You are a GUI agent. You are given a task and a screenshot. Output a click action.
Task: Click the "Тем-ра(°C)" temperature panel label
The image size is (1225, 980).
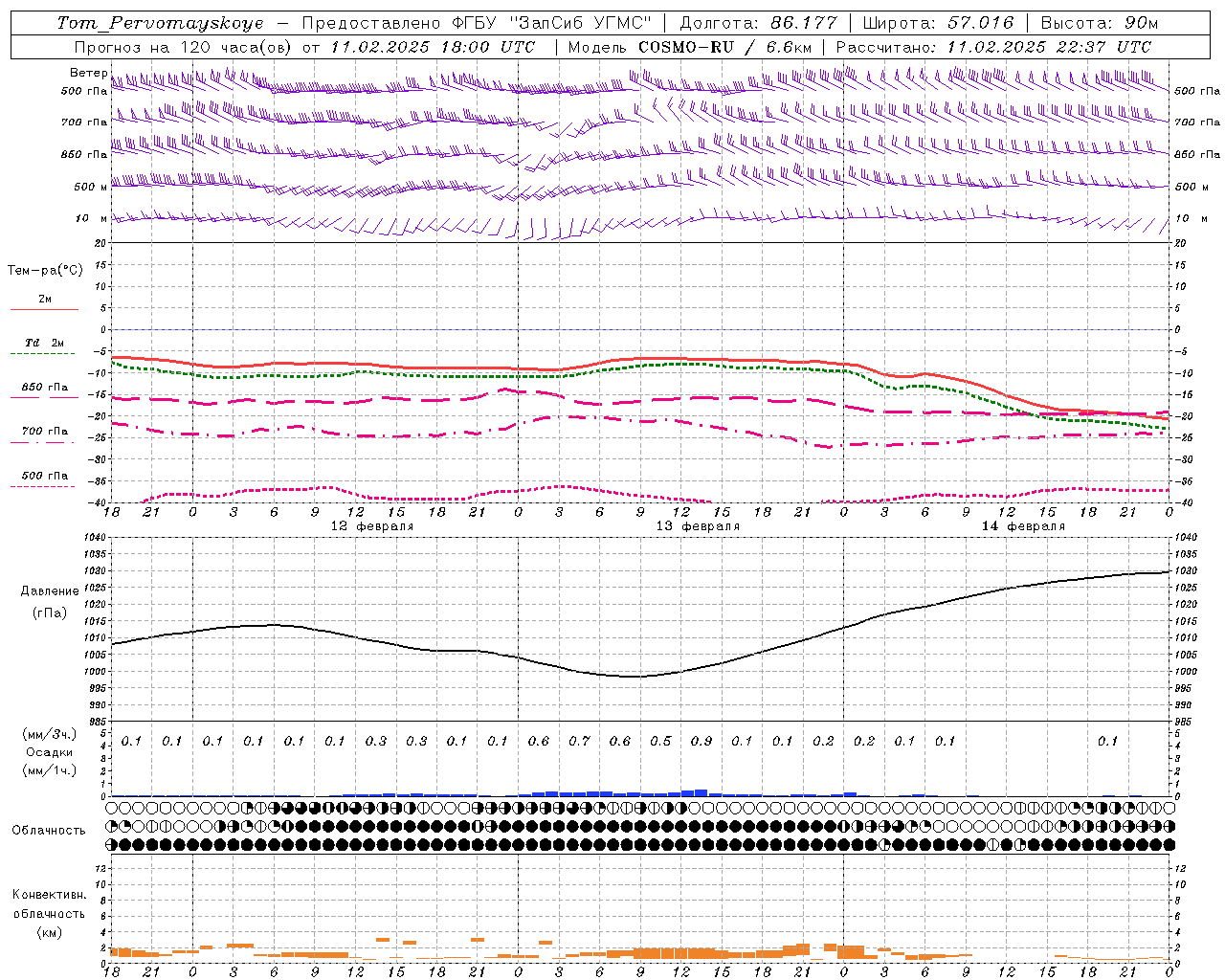click(x=45, y=271)
